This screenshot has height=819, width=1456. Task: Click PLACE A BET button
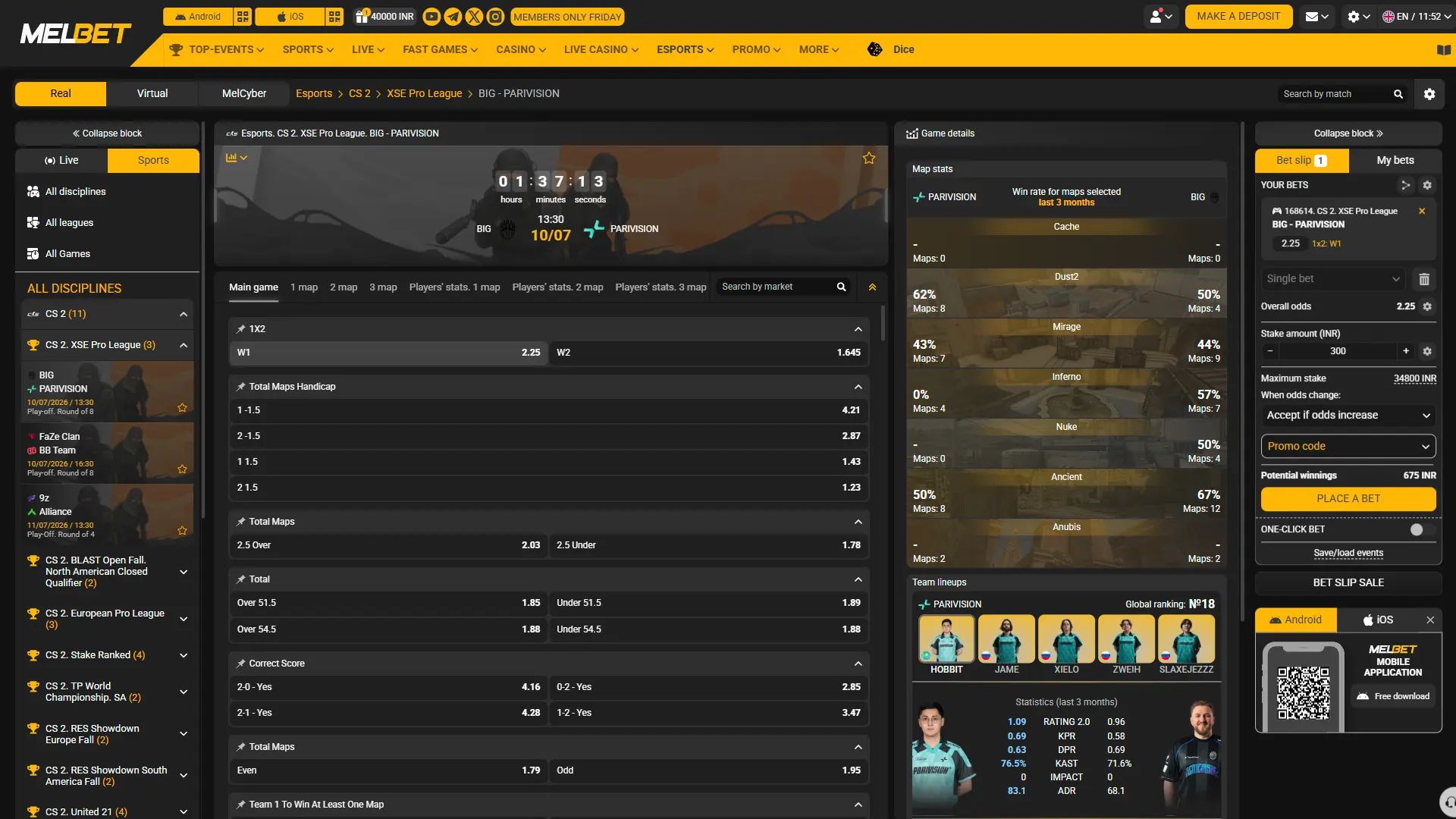click(x=1348, y=499)
